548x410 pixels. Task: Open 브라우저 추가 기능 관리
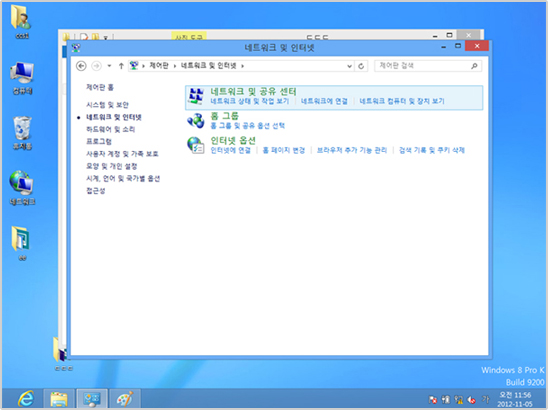point(352,150)
